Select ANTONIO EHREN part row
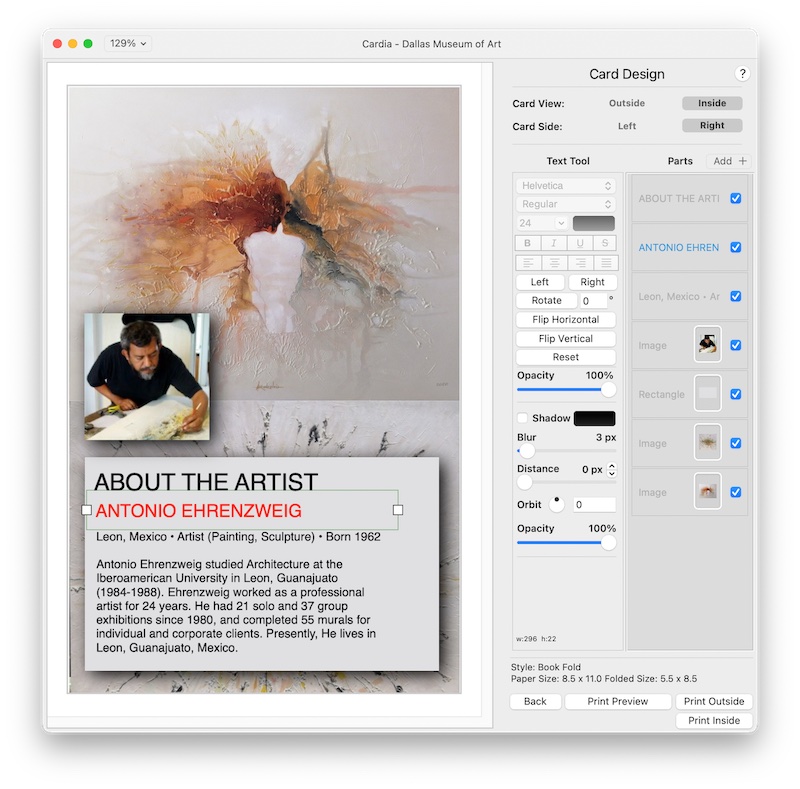Screen dimensions: 800x789 tap(689, 247)
